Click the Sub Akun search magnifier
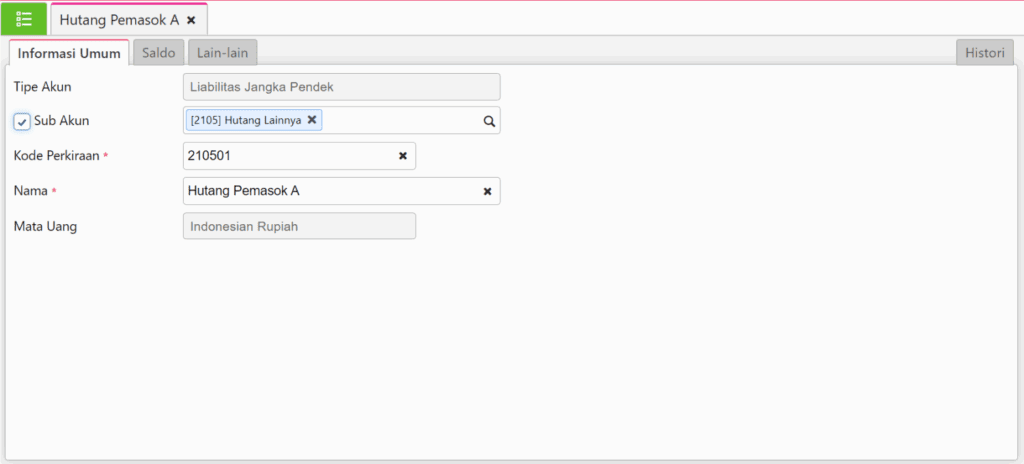The width and height of the screenshot is (1024, 464). (x=489, y=121)
